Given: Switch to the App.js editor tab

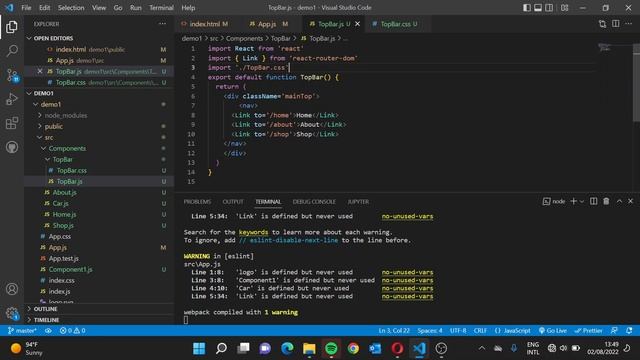Looking at the screenshot, I should (x=268, y=24).
